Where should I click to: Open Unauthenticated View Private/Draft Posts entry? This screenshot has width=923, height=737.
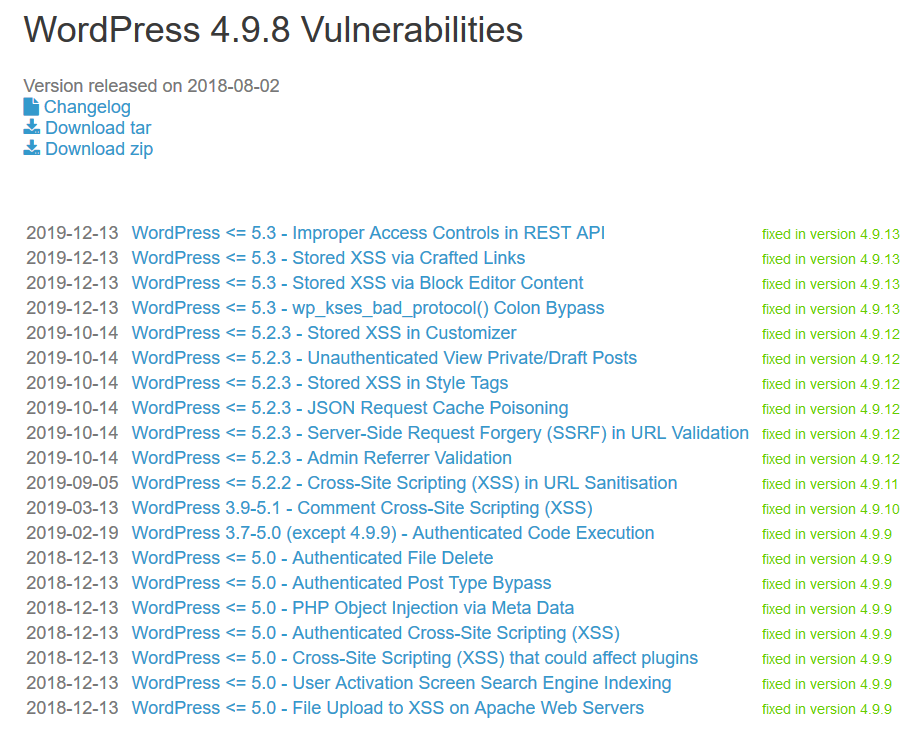pyautogui.click(x=384, y=358)
